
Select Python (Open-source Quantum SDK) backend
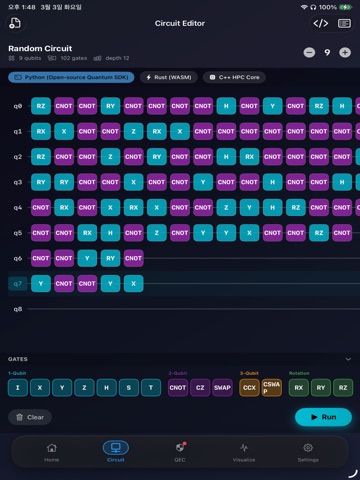pos(71,77)
